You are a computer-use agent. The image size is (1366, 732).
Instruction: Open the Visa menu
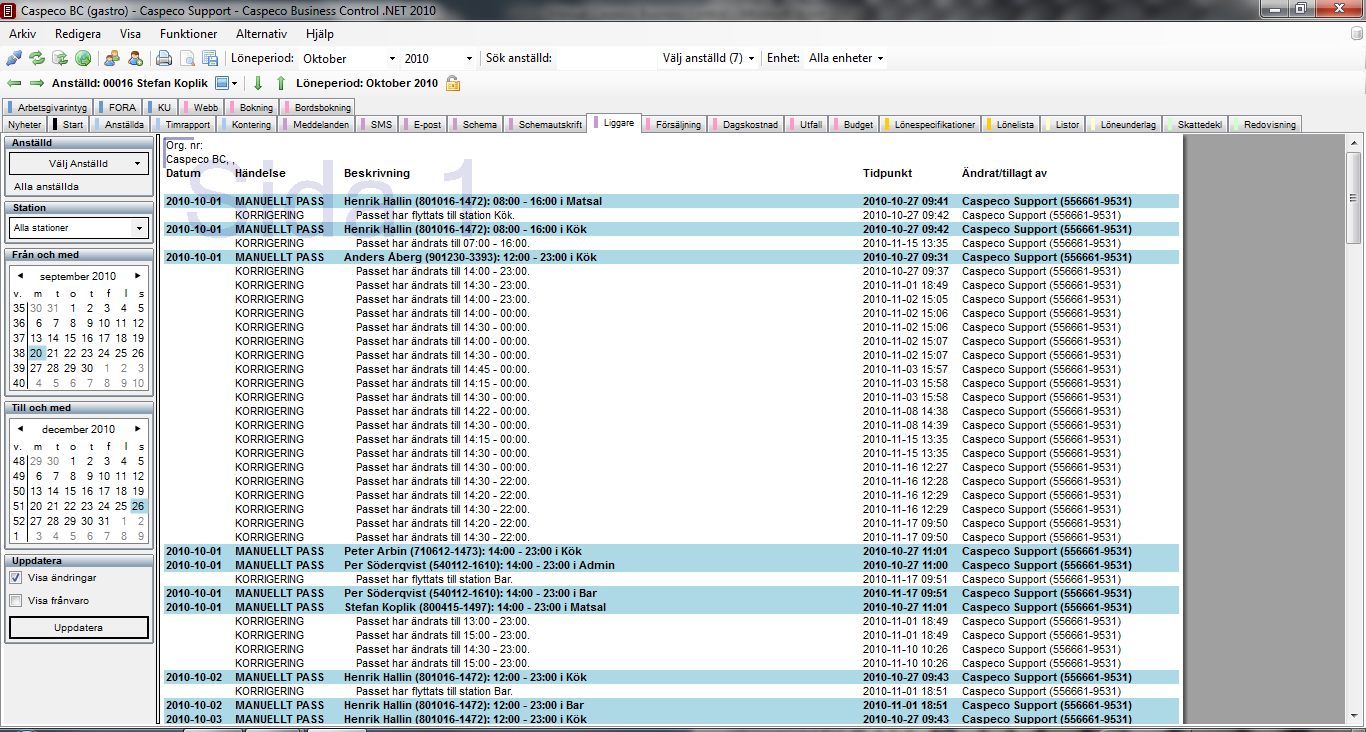[130, 34]
